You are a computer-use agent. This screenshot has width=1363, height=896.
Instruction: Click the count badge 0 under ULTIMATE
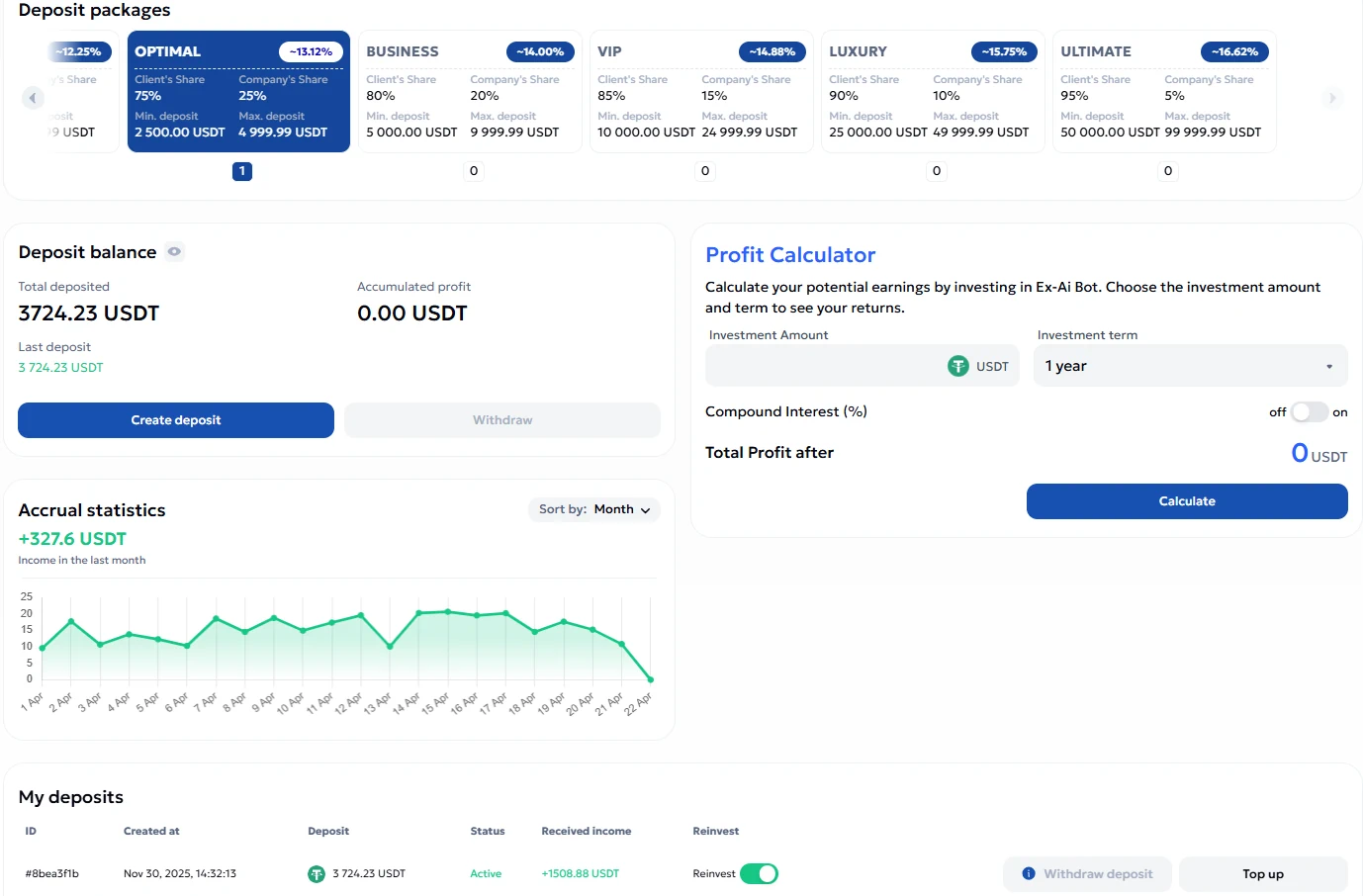coord(1168,171)
